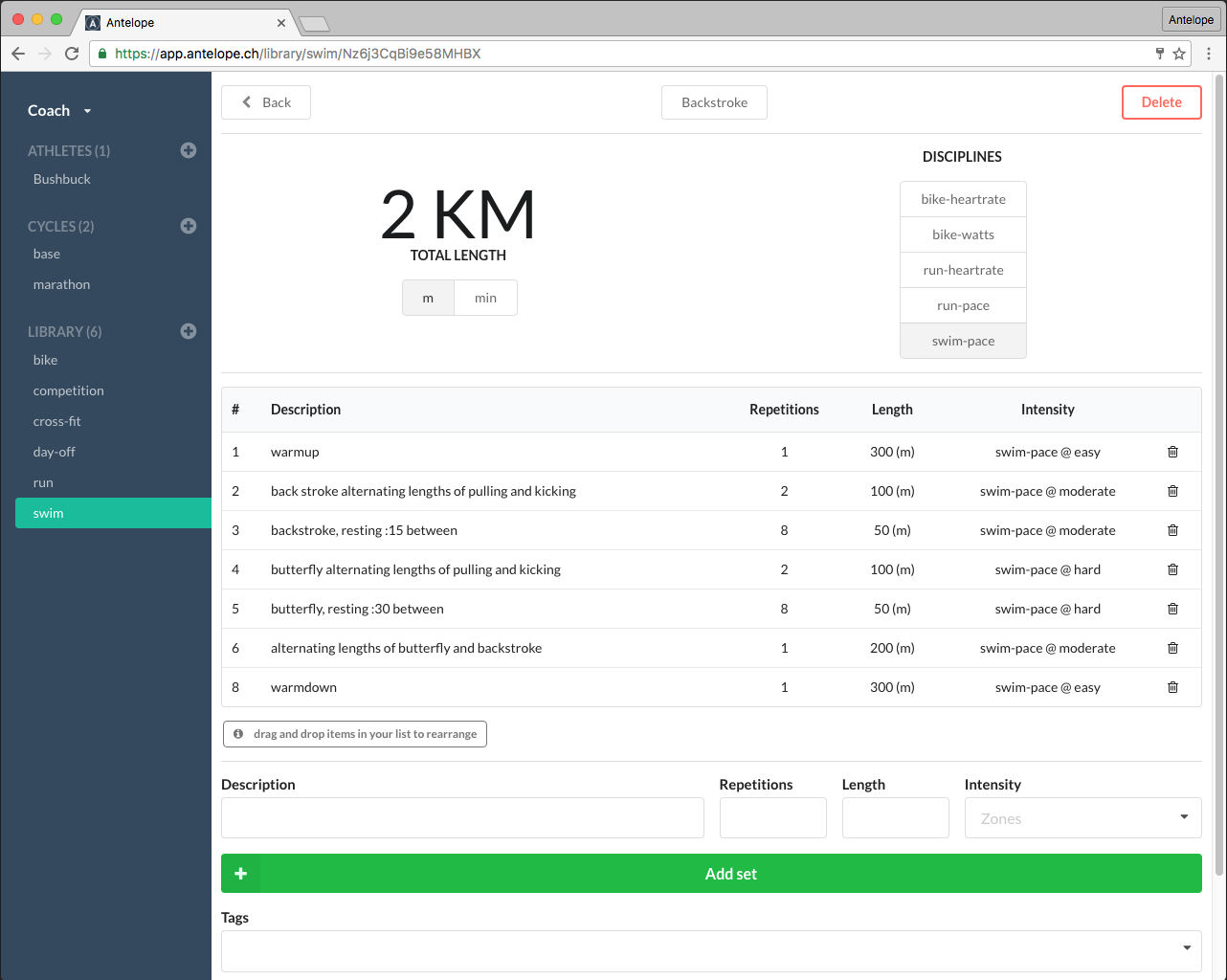1227x980 pixels.
Task: Reload the browser page
Action: tap(72, 54)
